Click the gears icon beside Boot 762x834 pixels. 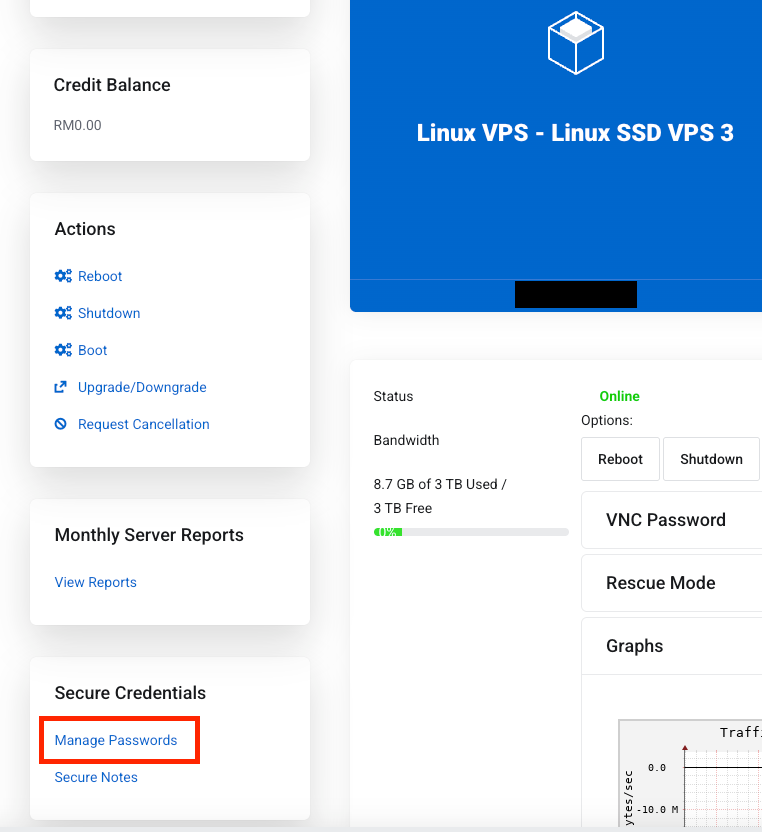pos(63,350)
